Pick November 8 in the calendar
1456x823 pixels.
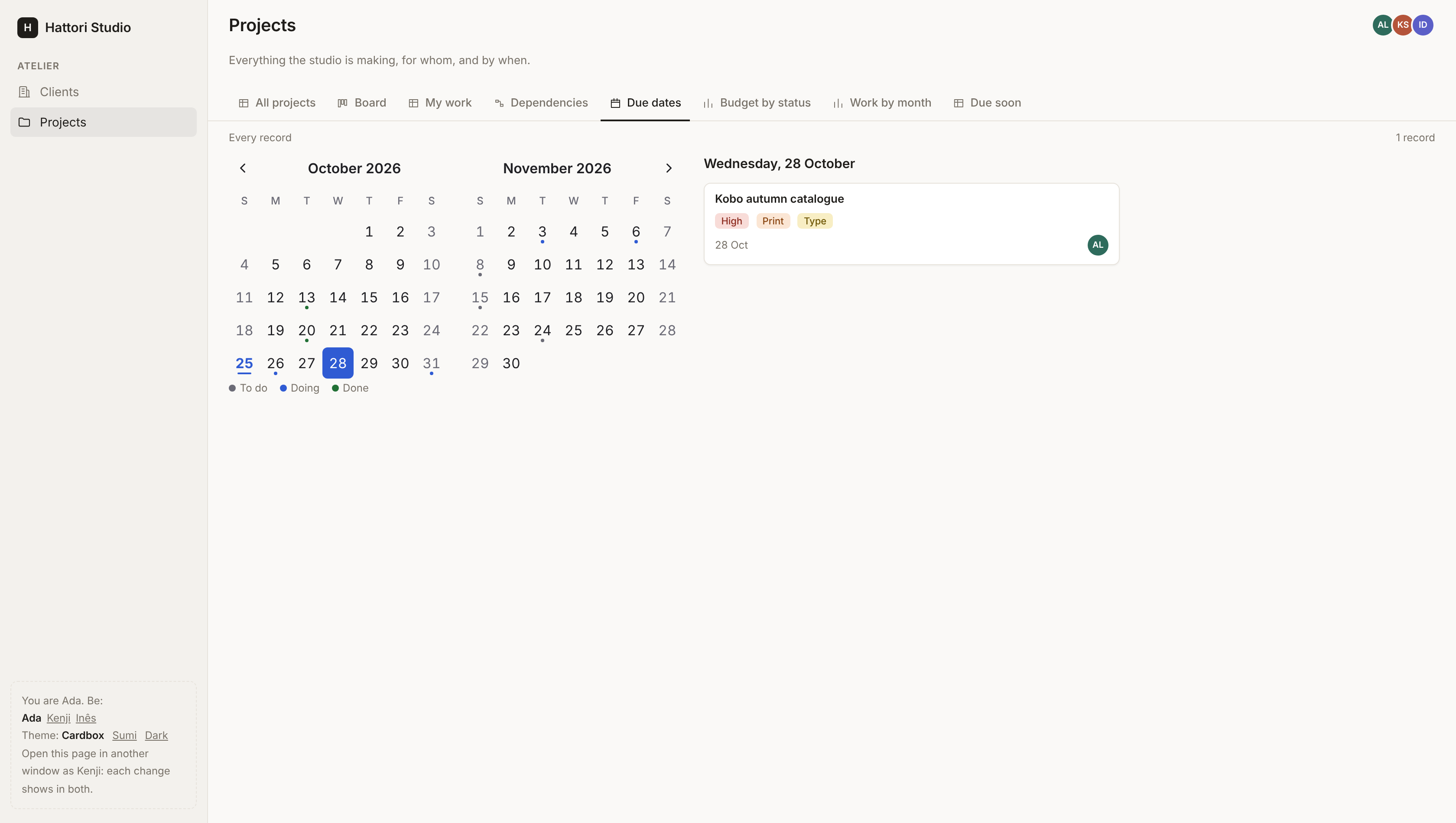click(480, 265)
